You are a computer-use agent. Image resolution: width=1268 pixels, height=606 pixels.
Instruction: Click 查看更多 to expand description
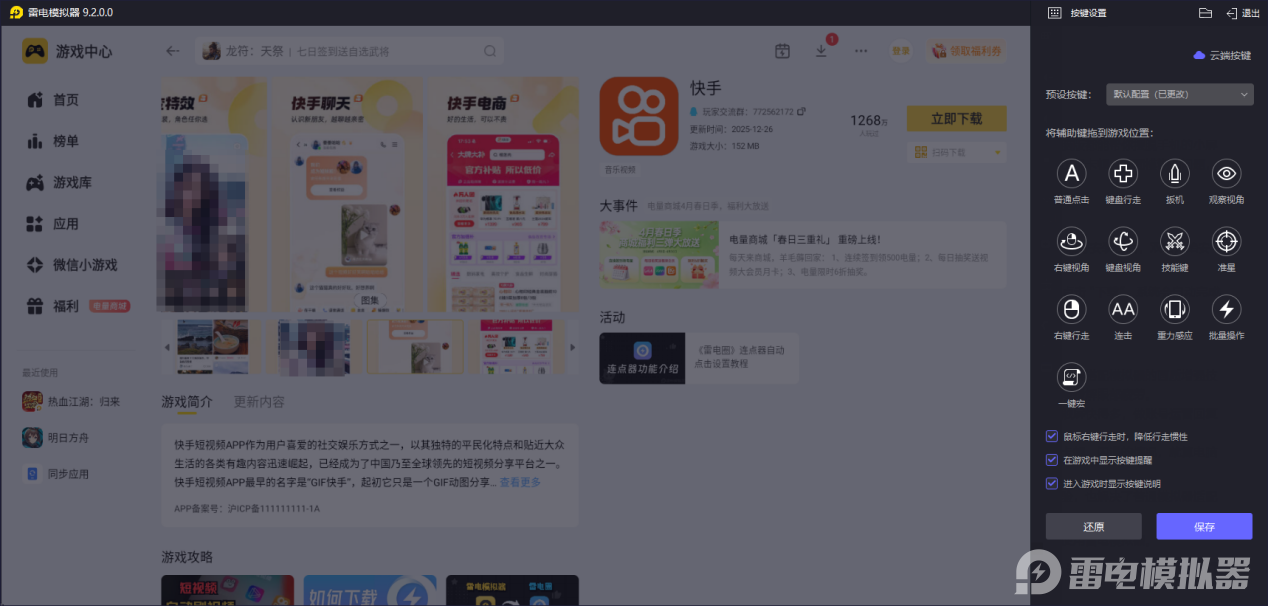point(520,482)
